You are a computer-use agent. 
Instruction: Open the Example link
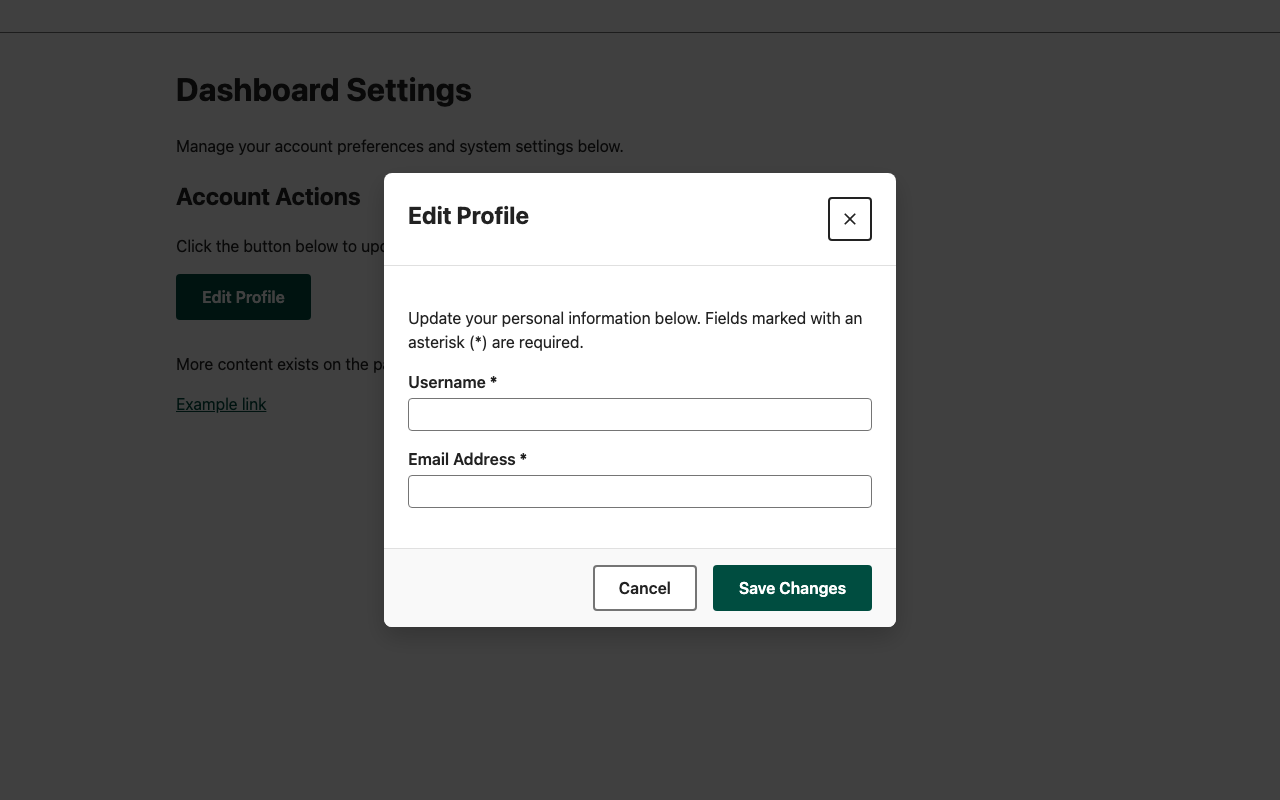(220, 404)
